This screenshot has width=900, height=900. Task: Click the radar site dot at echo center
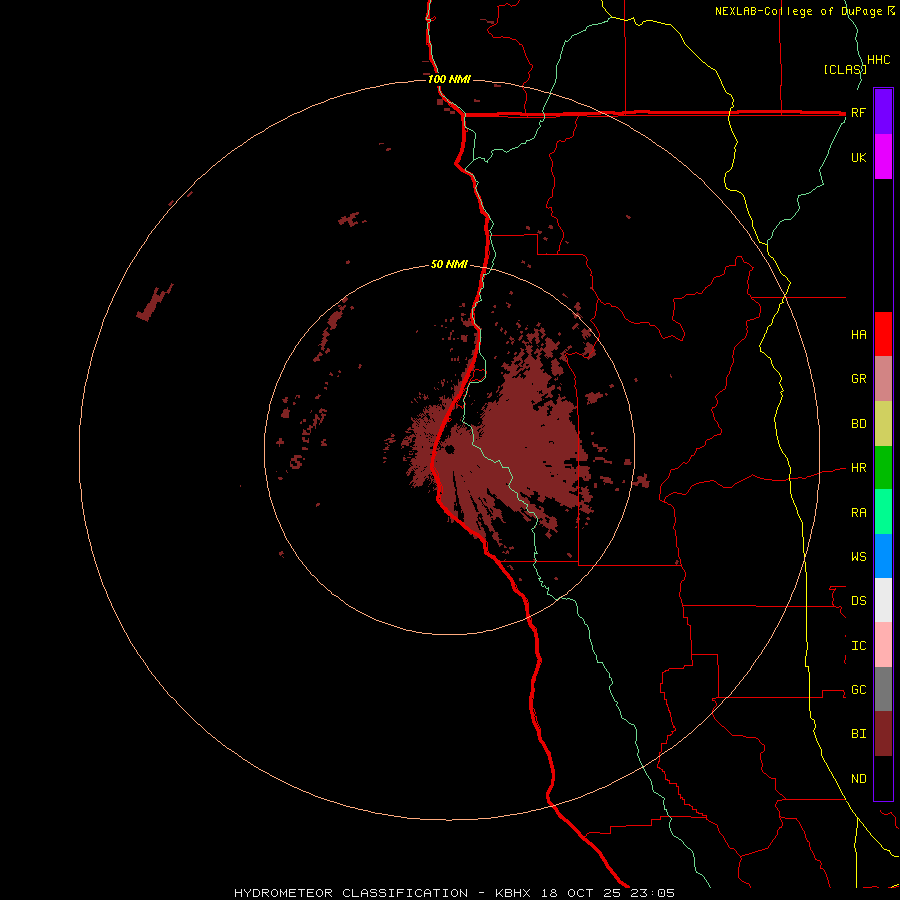[x=449, y=449]
